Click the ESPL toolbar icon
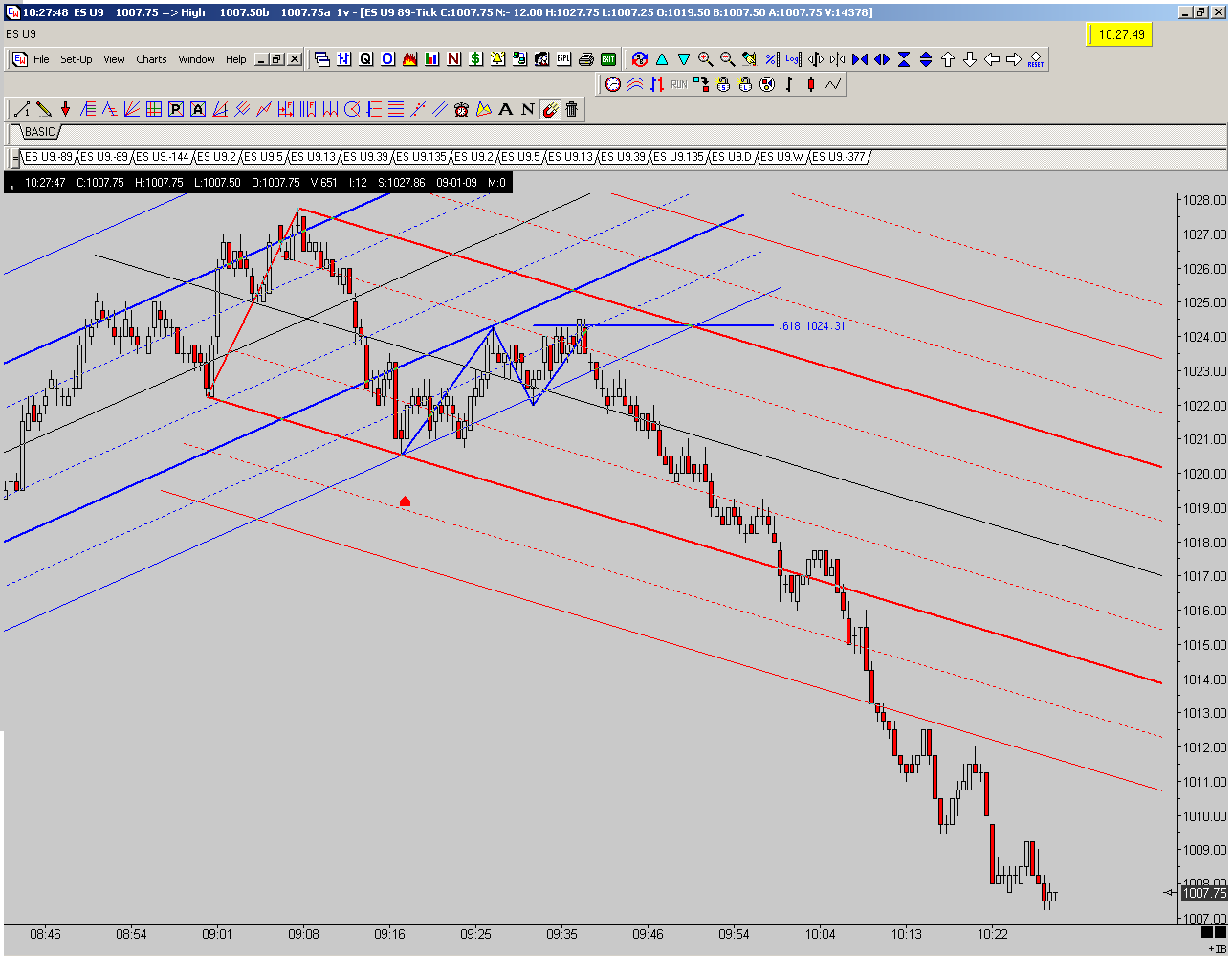 coord(564,59)
